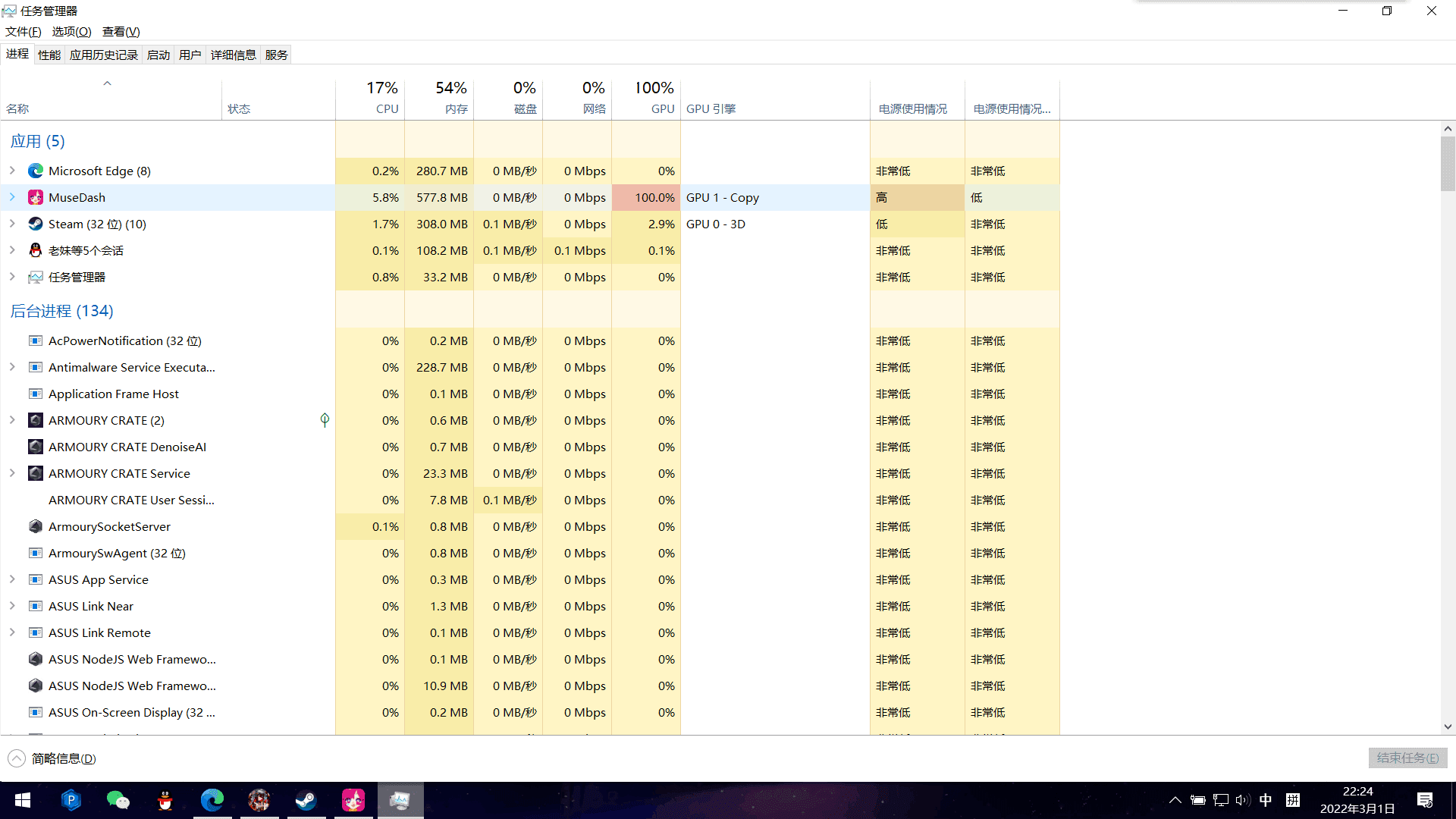The height and width of the screenshot is (819, 1456).
Task: Switch to the 用户 tab
Action: [190, 55]
